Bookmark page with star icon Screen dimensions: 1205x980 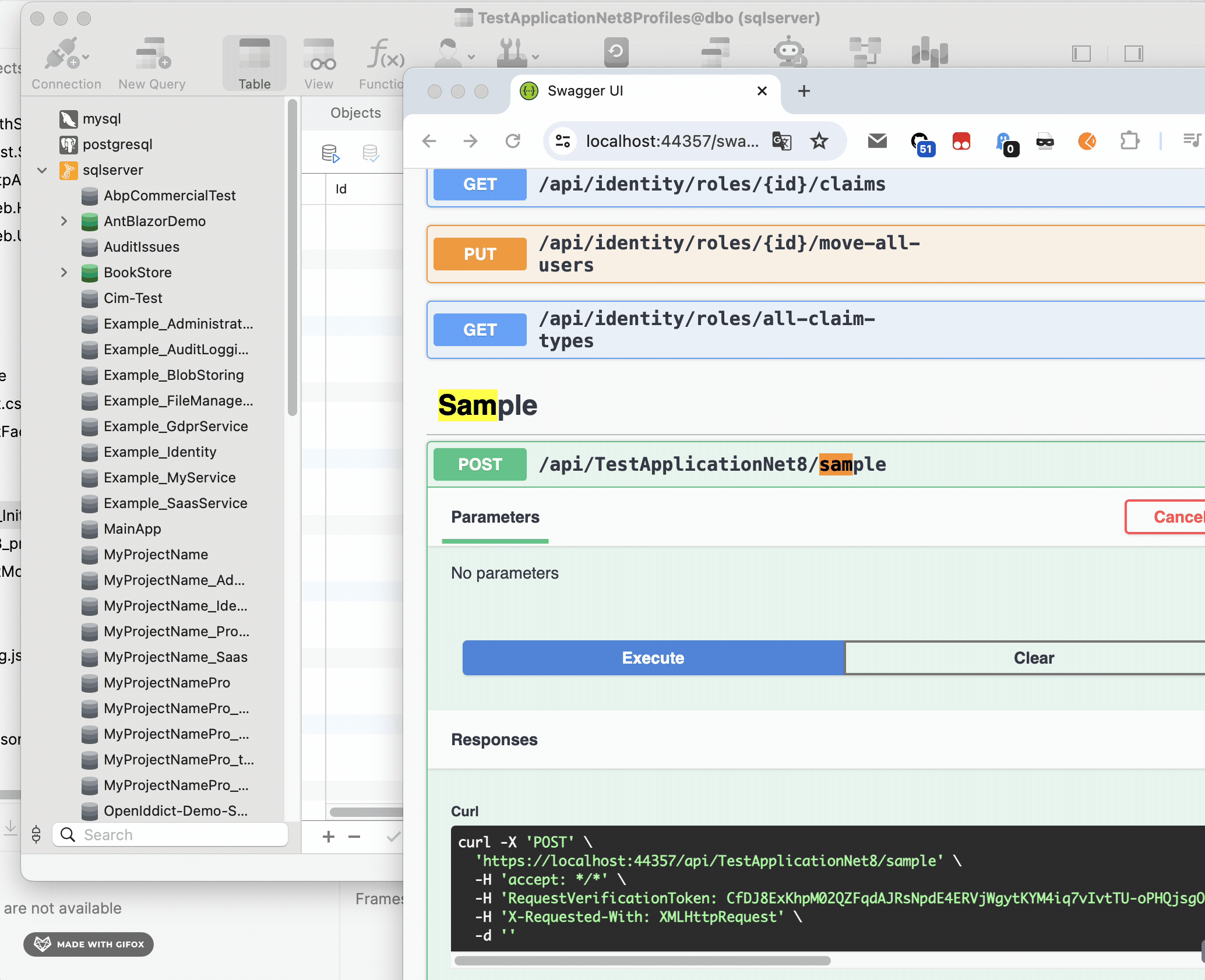[x=819, y=141]
